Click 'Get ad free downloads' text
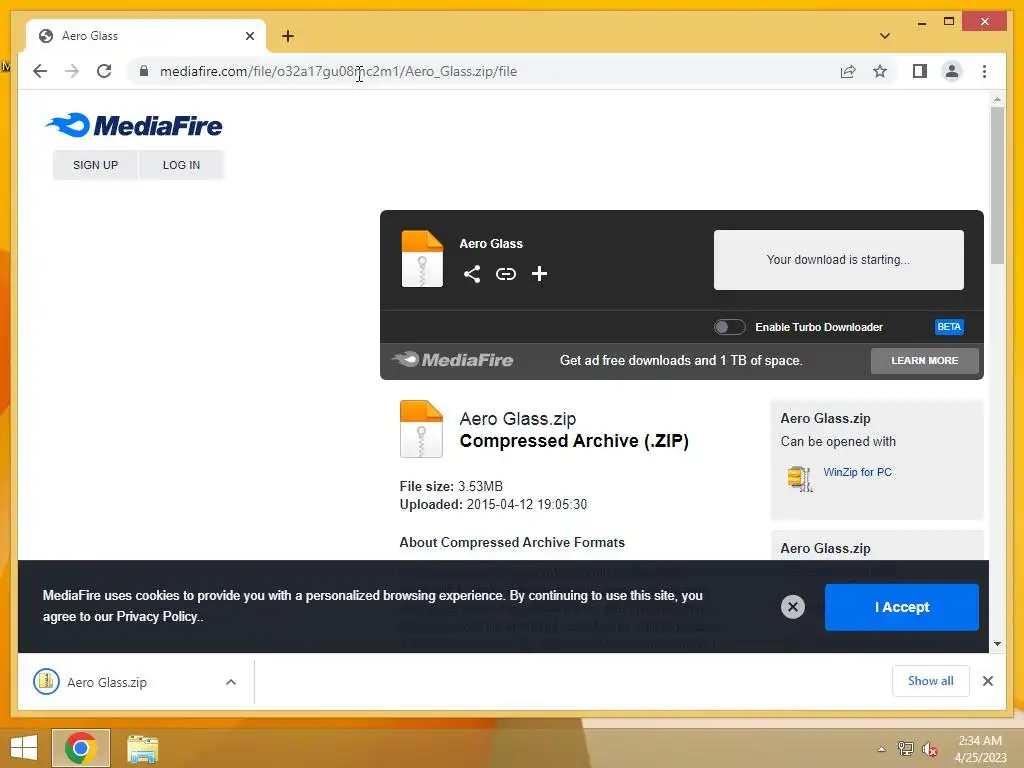This screenshot has width=1024, height=768. point(680,360)
